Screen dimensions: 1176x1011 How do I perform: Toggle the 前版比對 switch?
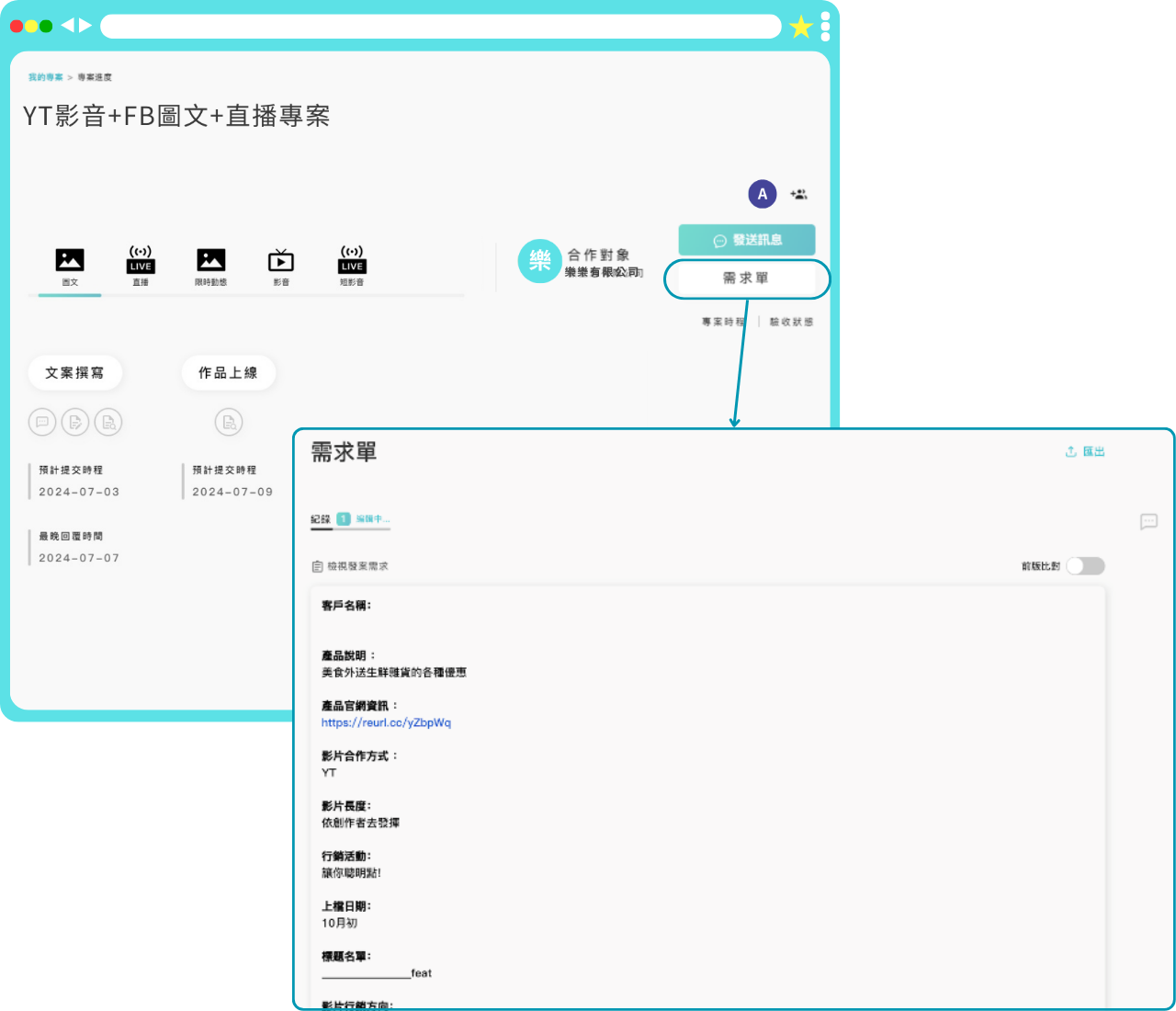(x=1085, y=566)
